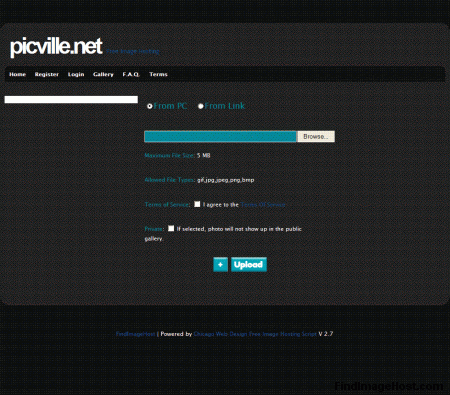Open the F.A.Q. page

pos(131,74)
